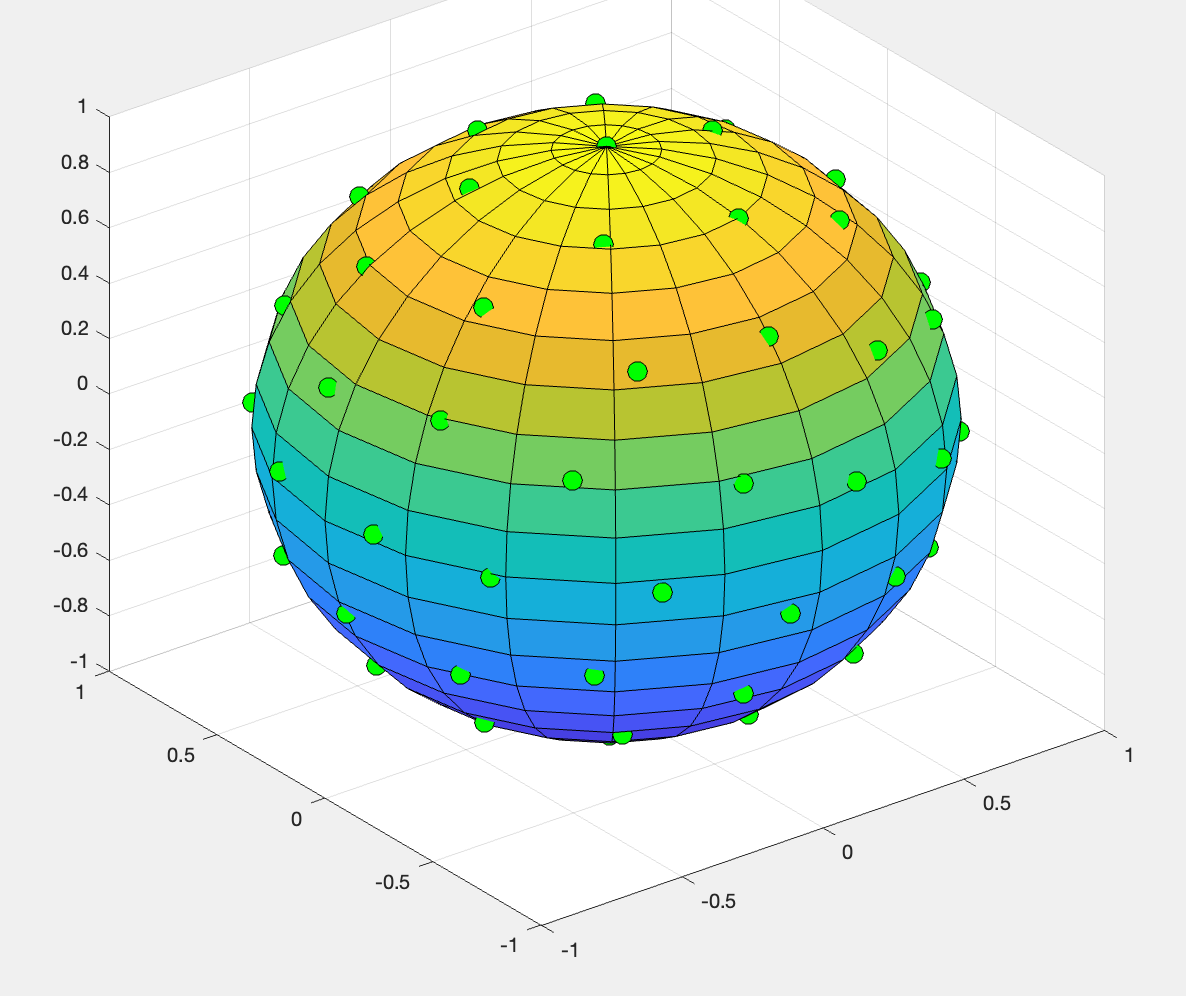The height and width of the screenshot is (996, 1186).
Task: Click the 0.6 tick label on vertical axis
Action: click(75, 218)
